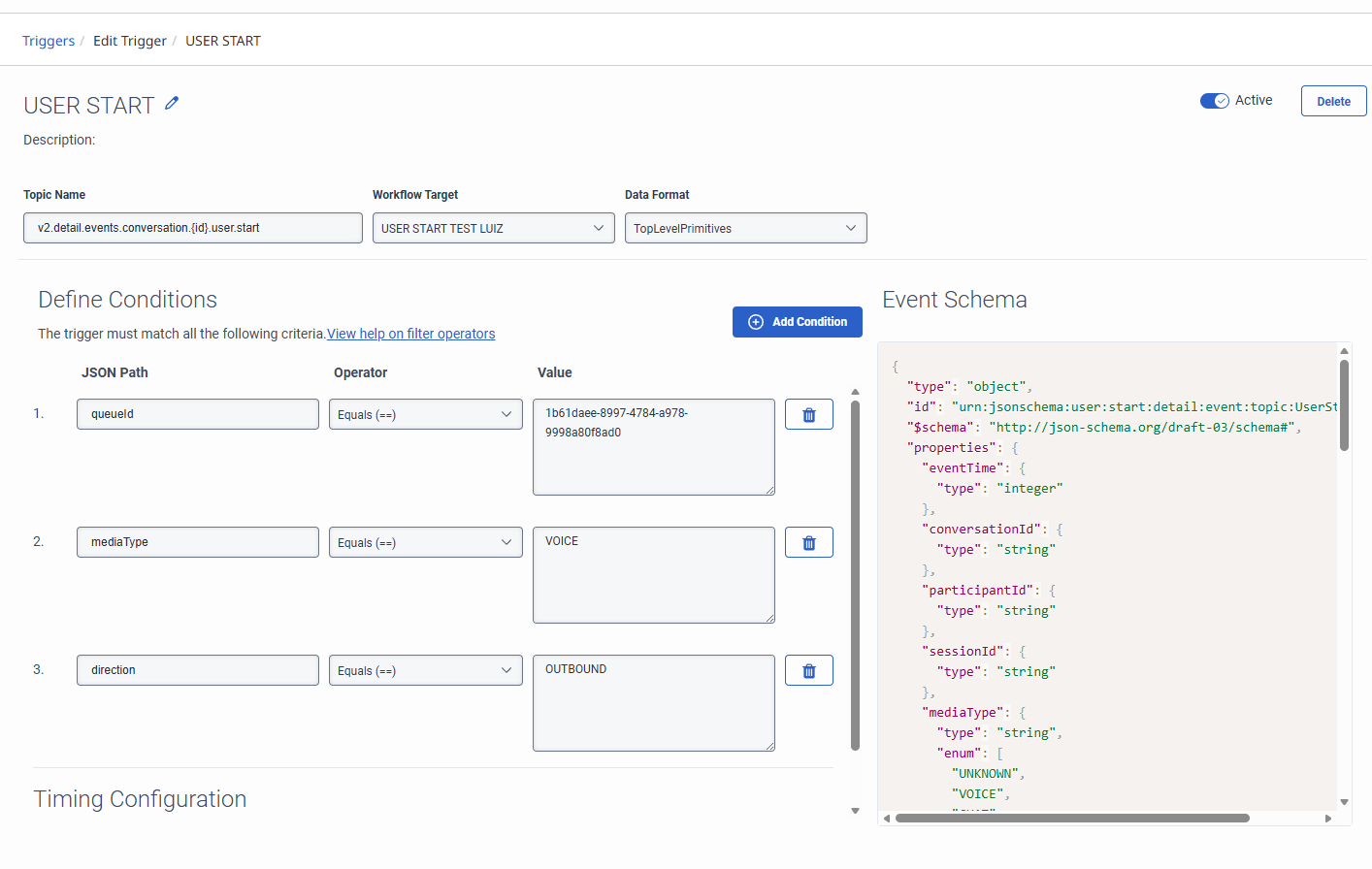Open operator dropdown for direction condition
The width and height of the screenshot is (1372, 869).
[425, 670]
